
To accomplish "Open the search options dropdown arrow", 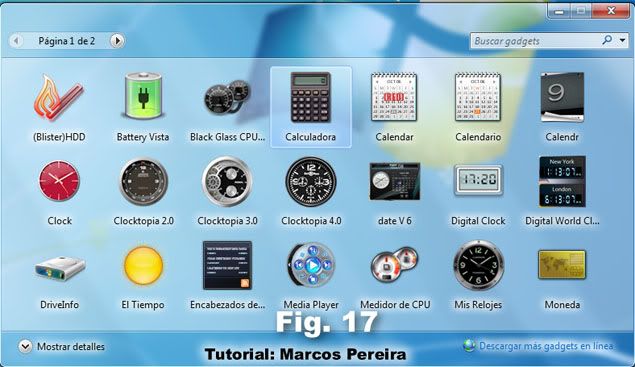I will 622,40.
